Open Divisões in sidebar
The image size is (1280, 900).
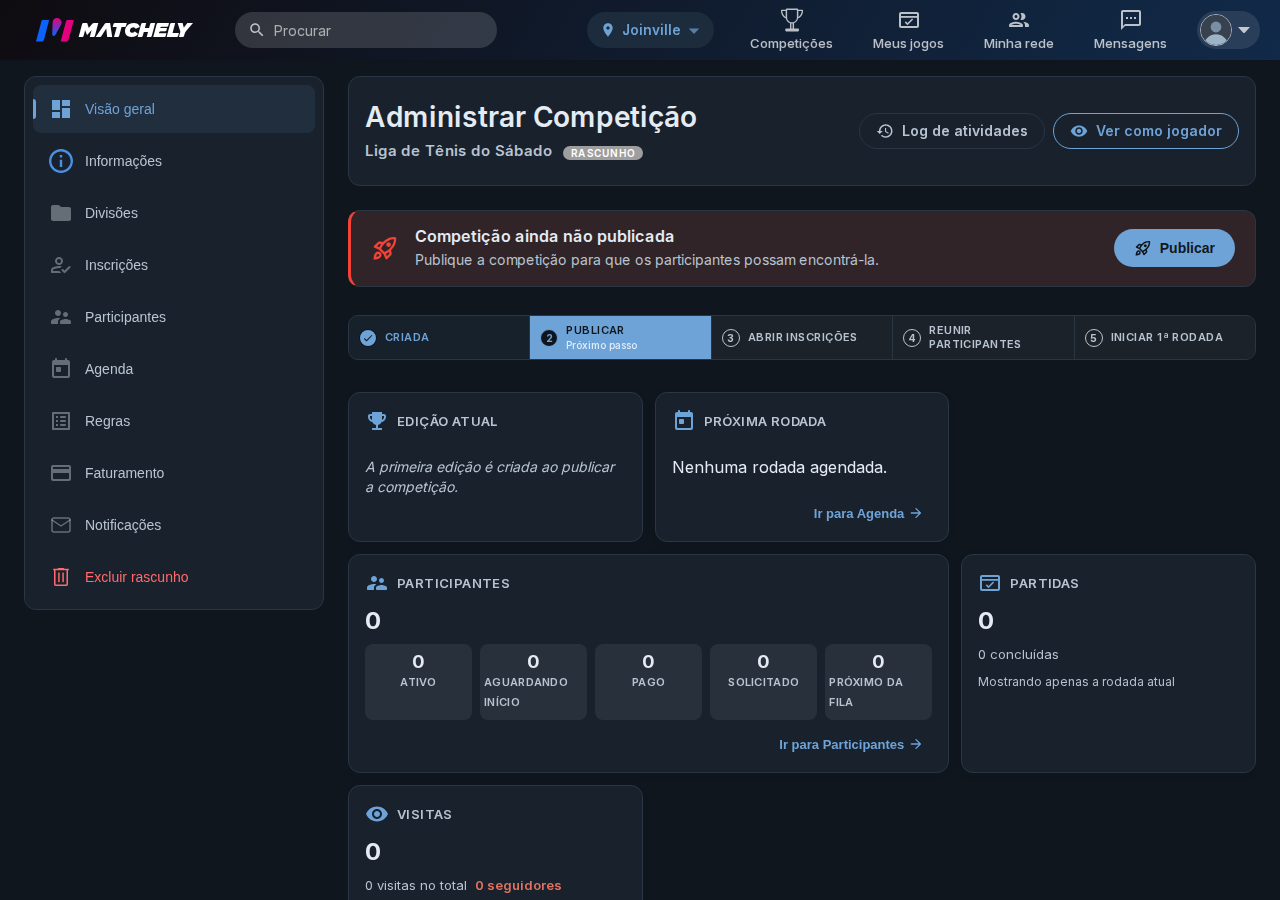click(174, 213)
